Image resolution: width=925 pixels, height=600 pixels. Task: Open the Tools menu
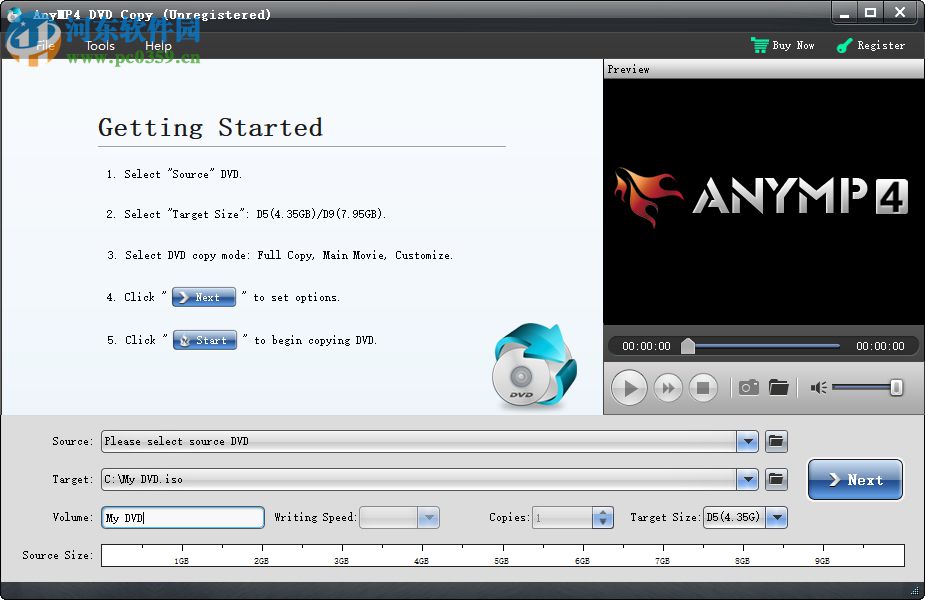point(100,45)
